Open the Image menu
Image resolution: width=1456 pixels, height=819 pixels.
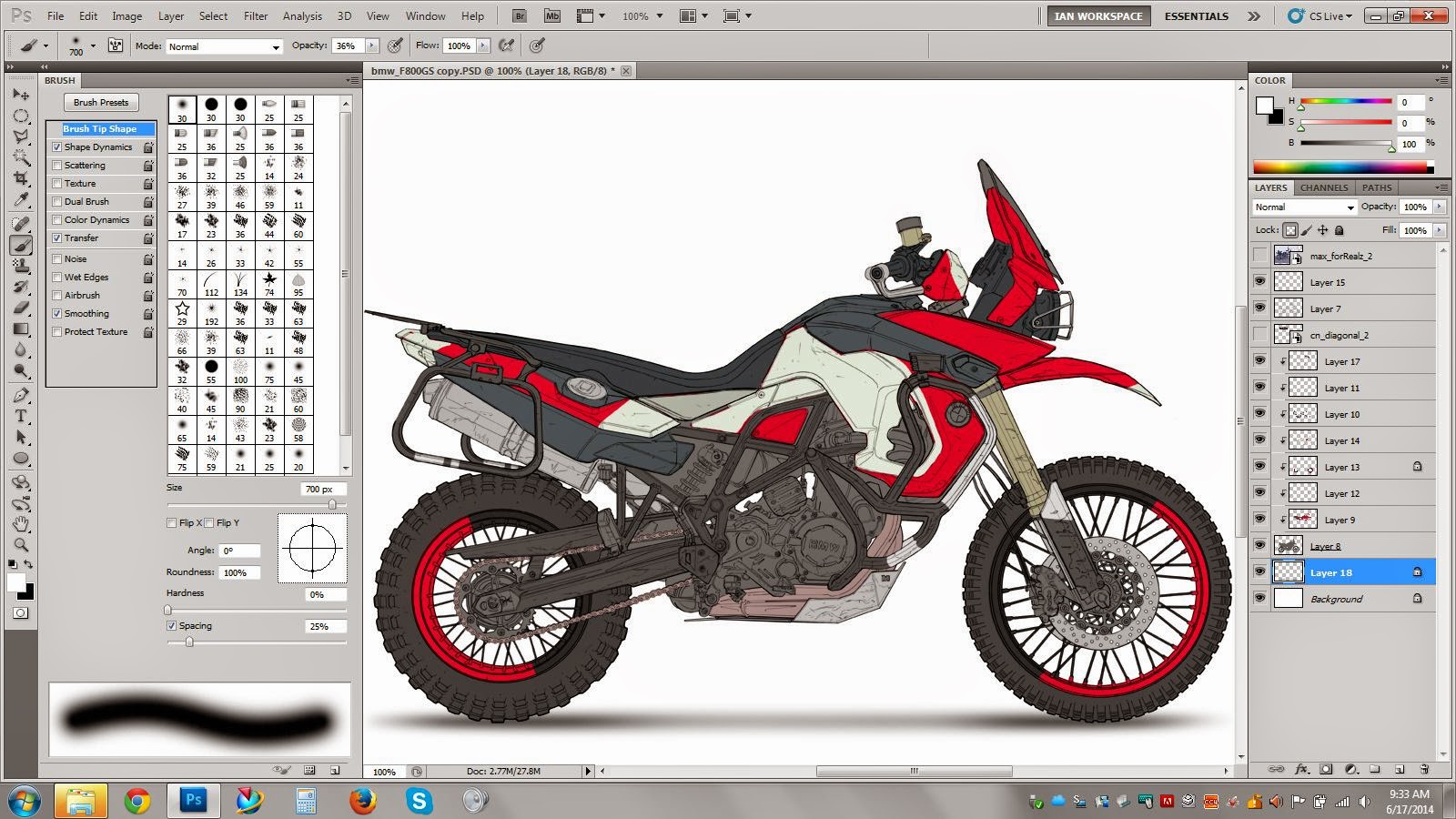coord(126,16)
